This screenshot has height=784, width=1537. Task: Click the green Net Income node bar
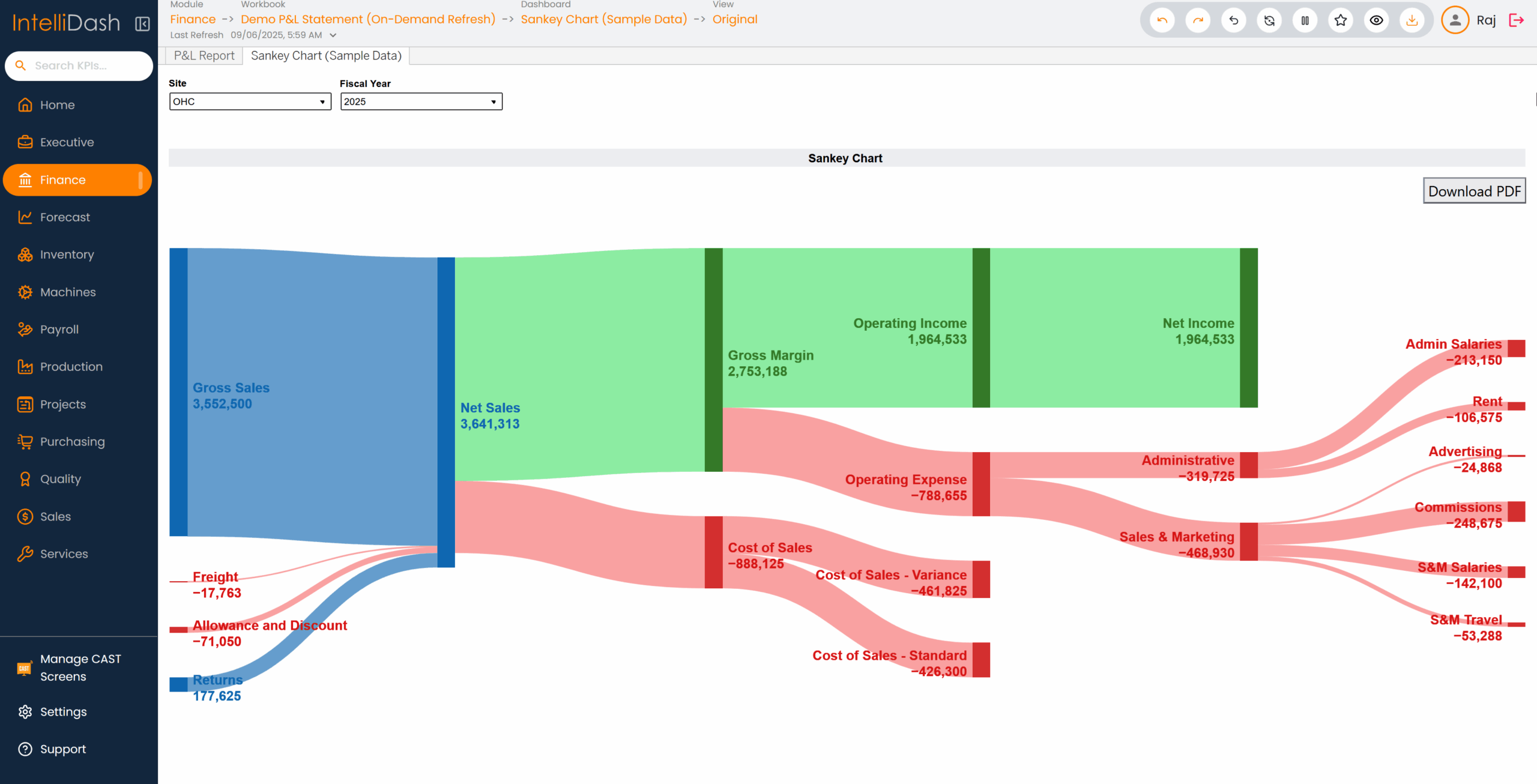(x=1248, y=328)
